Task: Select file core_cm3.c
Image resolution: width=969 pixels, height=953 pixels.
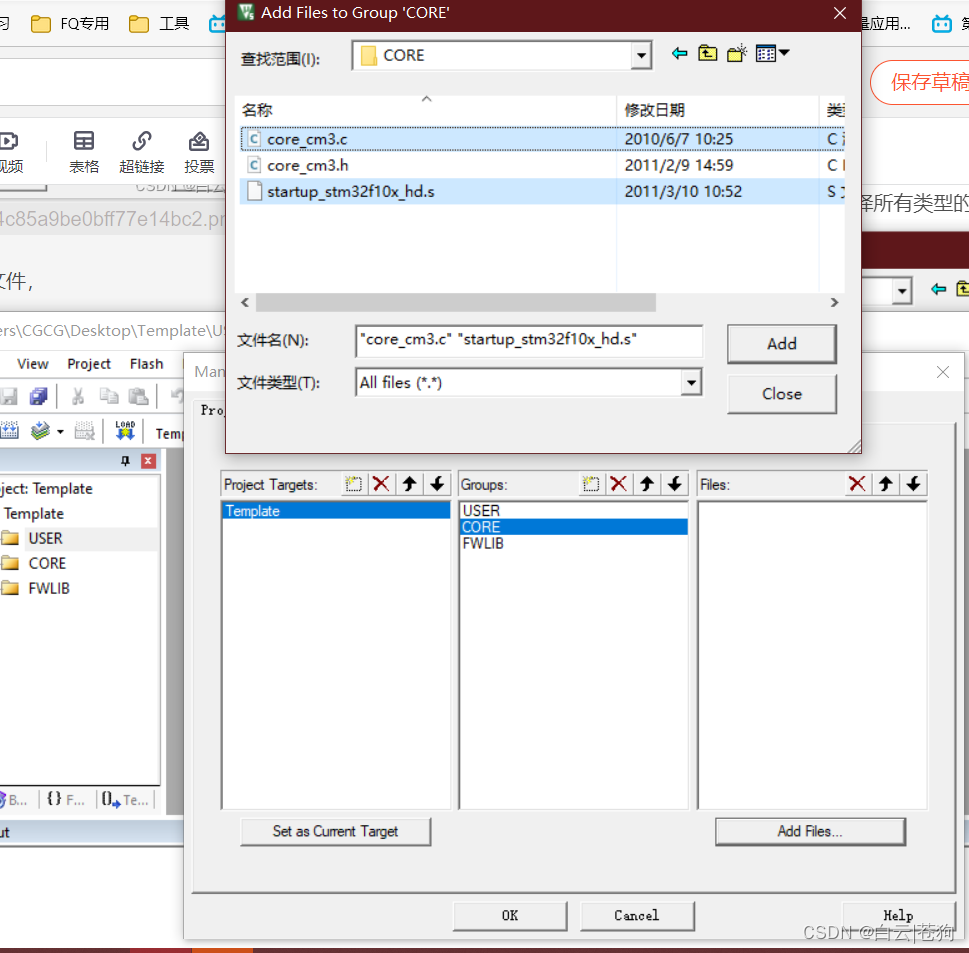Action: tap(307, 139)
